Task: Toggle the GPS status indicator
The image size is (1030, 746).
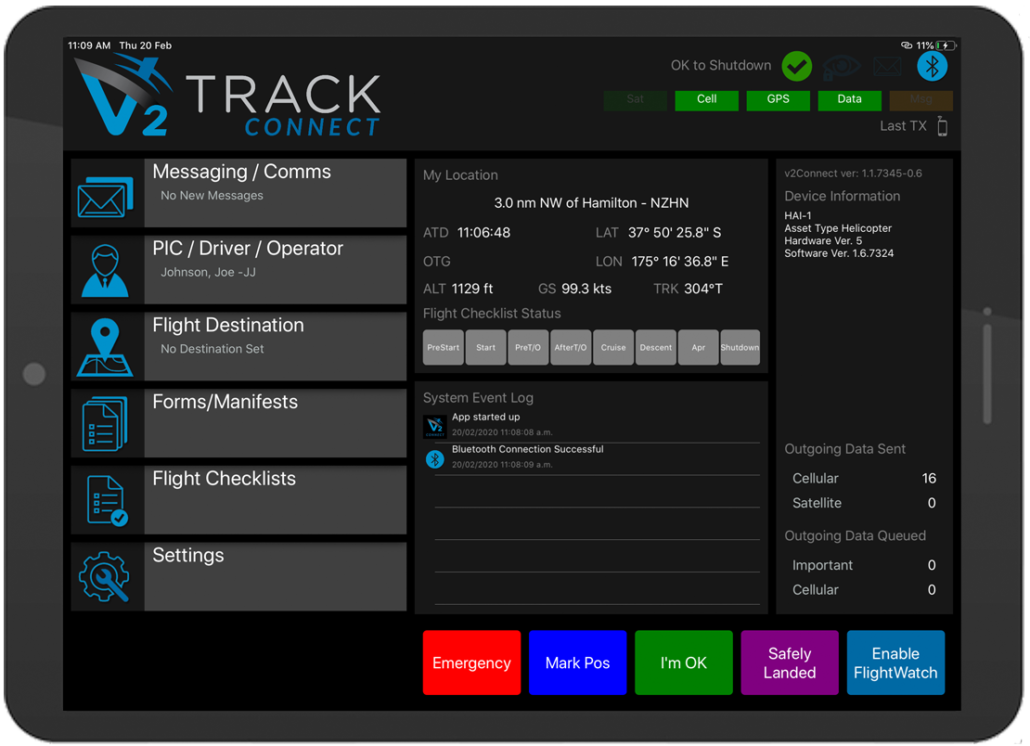Action: [x=778, y=100]
